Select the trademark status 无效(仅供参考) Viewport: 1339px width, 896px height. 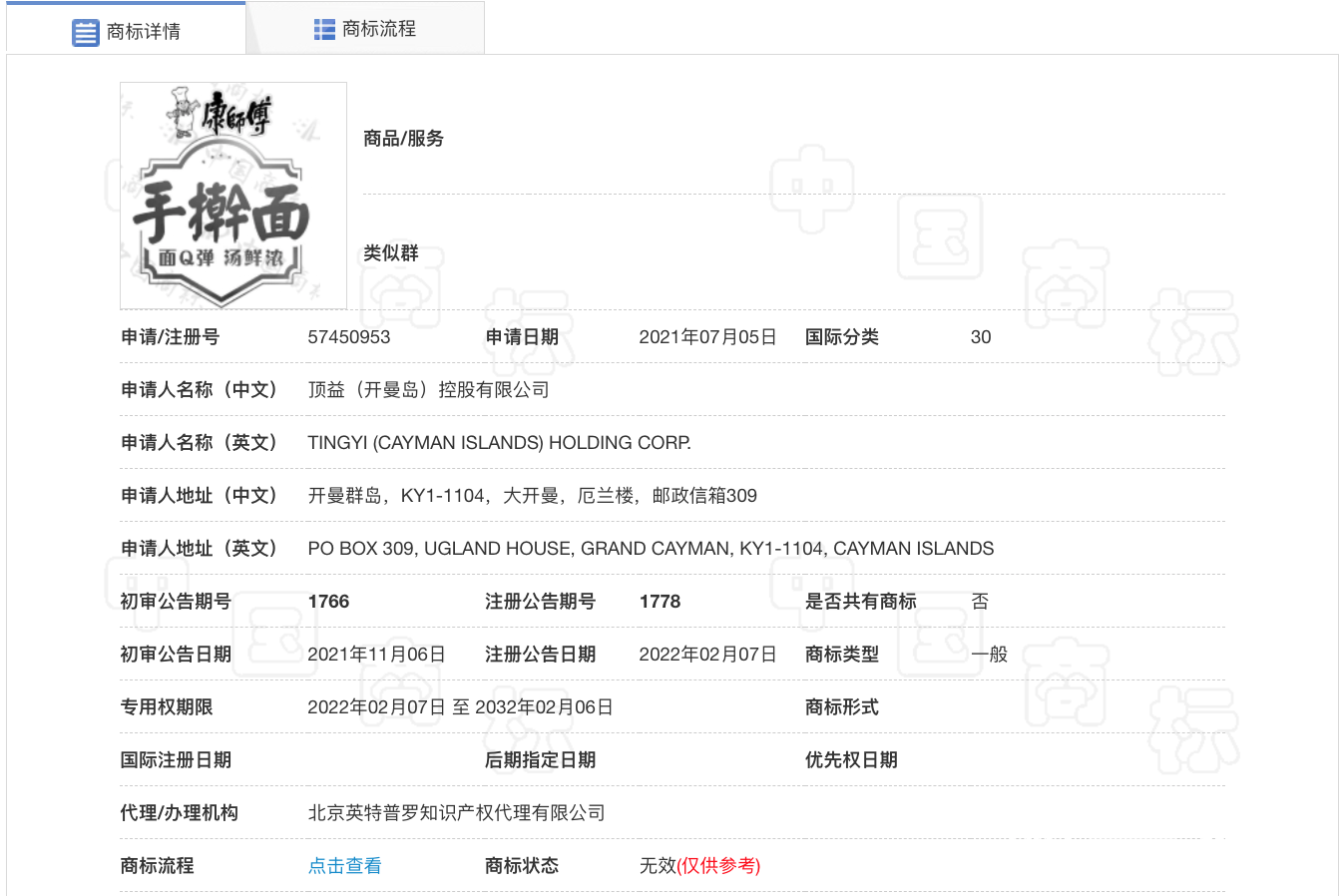click(x=699, y=865)
